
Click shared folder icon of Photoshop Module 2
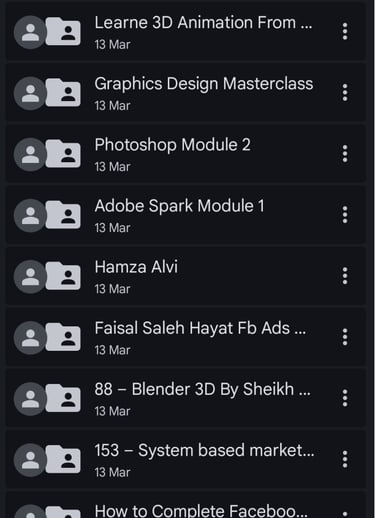63,154
